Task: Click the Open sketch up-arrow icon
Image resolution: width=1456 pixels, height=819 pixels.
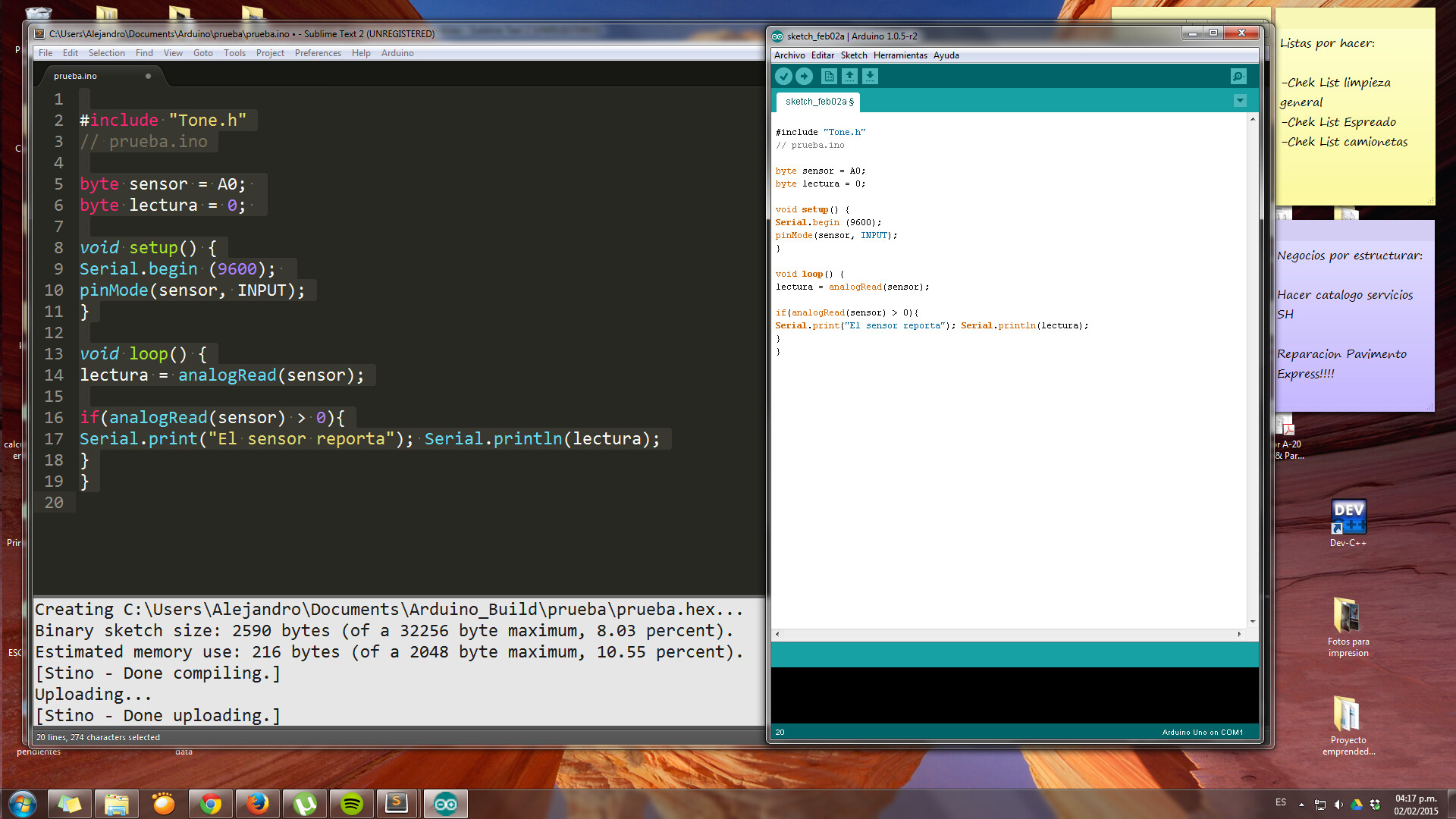Action: tap(849, 76)
